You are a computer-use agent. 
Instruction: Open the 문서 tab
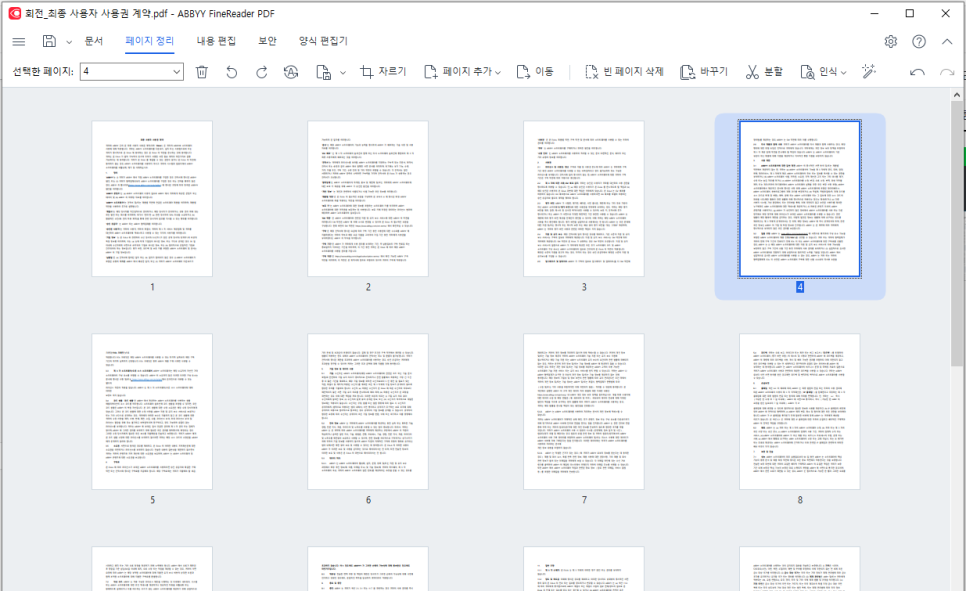click(x=94, y=41)
